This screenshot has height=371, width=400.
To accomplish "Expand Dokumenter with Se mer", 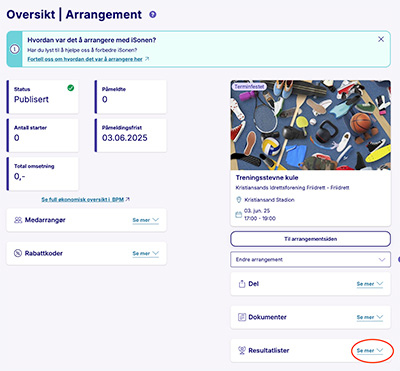I will click(370, 317).
